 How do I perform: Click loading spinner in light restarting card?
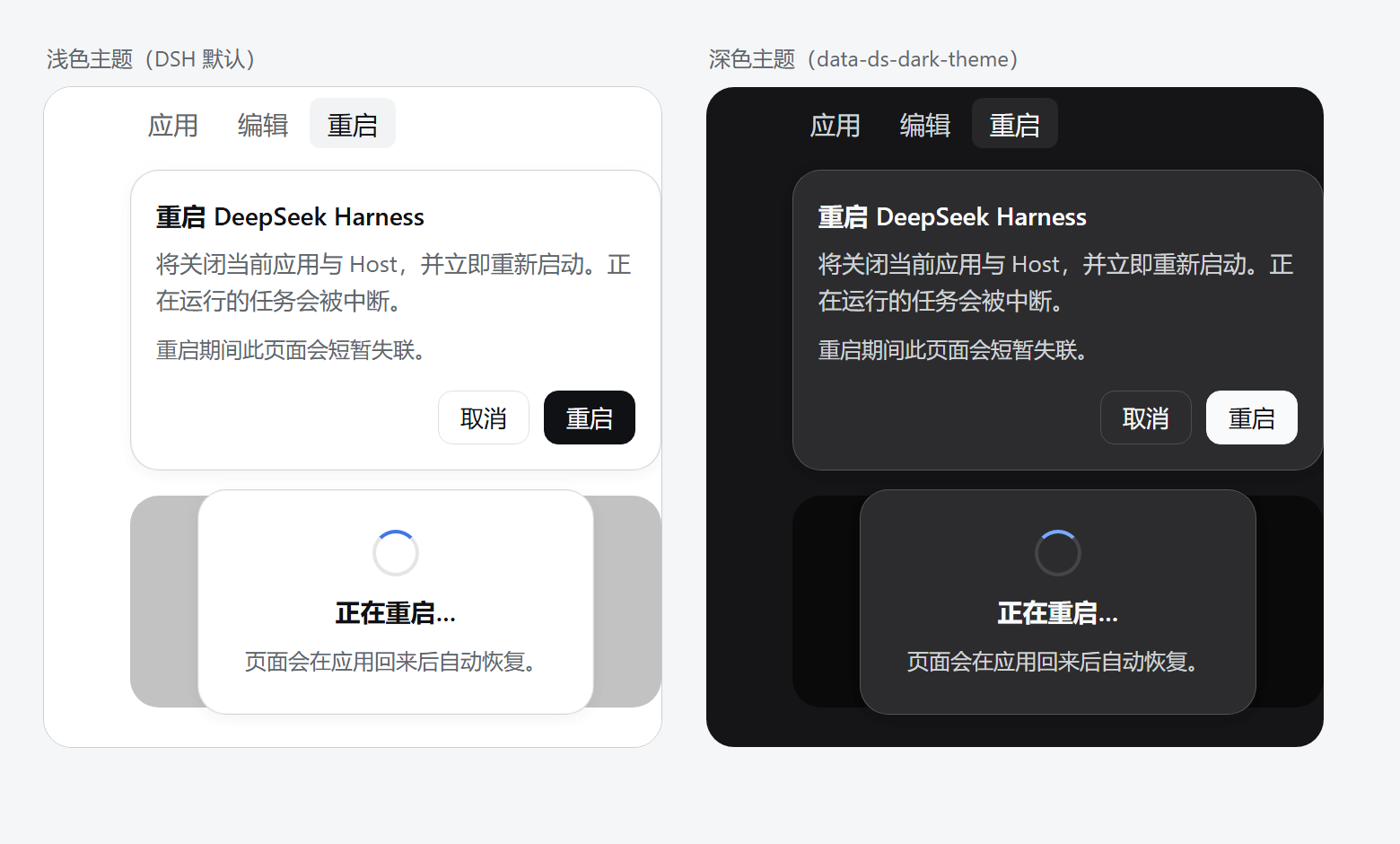click(396, 553)
